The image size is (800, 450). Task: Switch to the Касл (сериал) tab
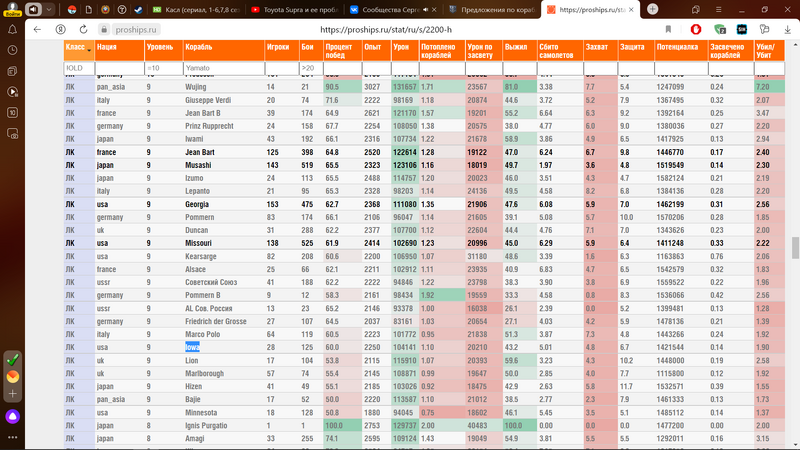[x=196, y=9]
